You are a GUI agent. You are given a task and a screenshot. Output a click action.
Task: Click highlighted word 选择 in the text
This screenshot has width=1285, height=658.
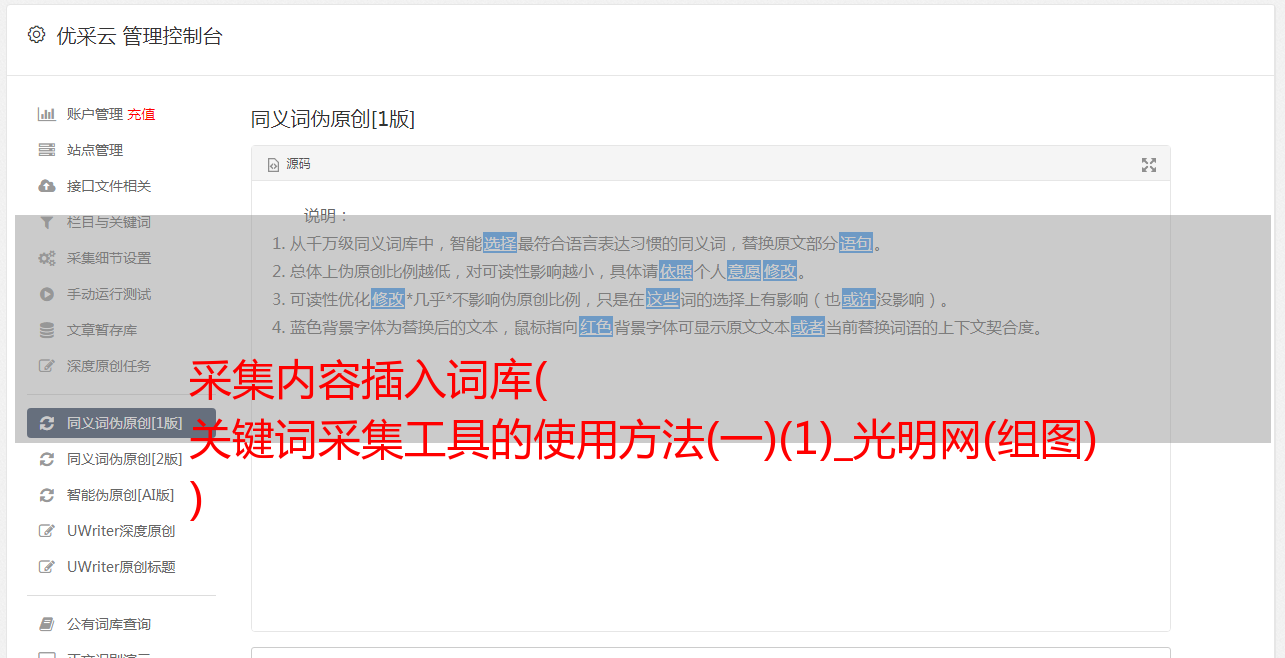(500, 243)
